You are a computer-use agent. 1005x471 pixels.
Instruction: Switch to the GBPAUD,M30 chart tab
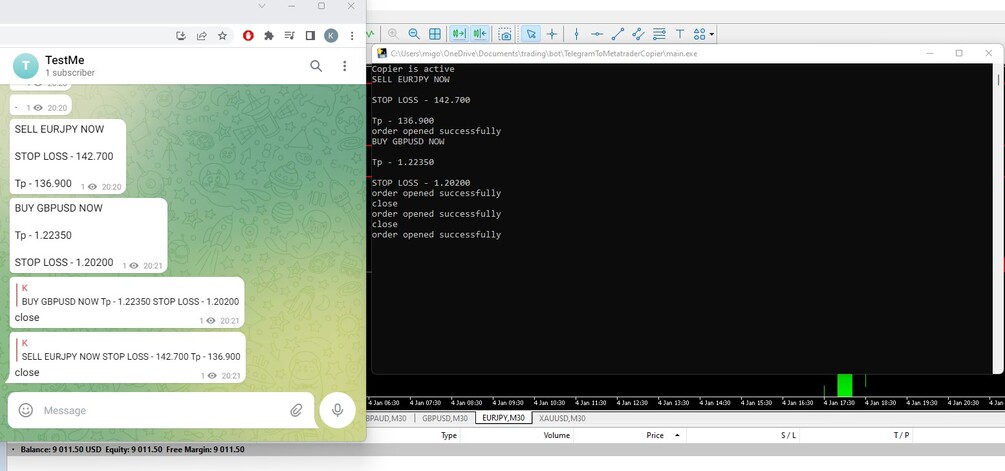[x=388, y=418]
